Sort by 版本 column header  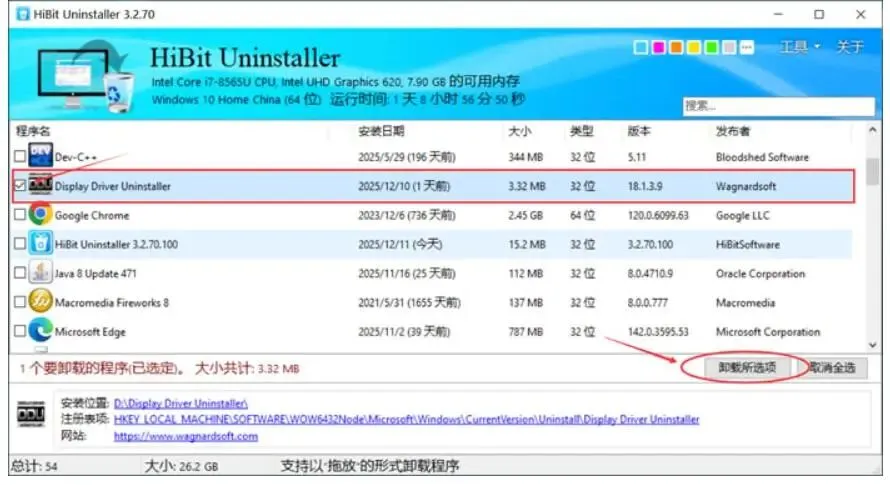[x=639, y=131]
